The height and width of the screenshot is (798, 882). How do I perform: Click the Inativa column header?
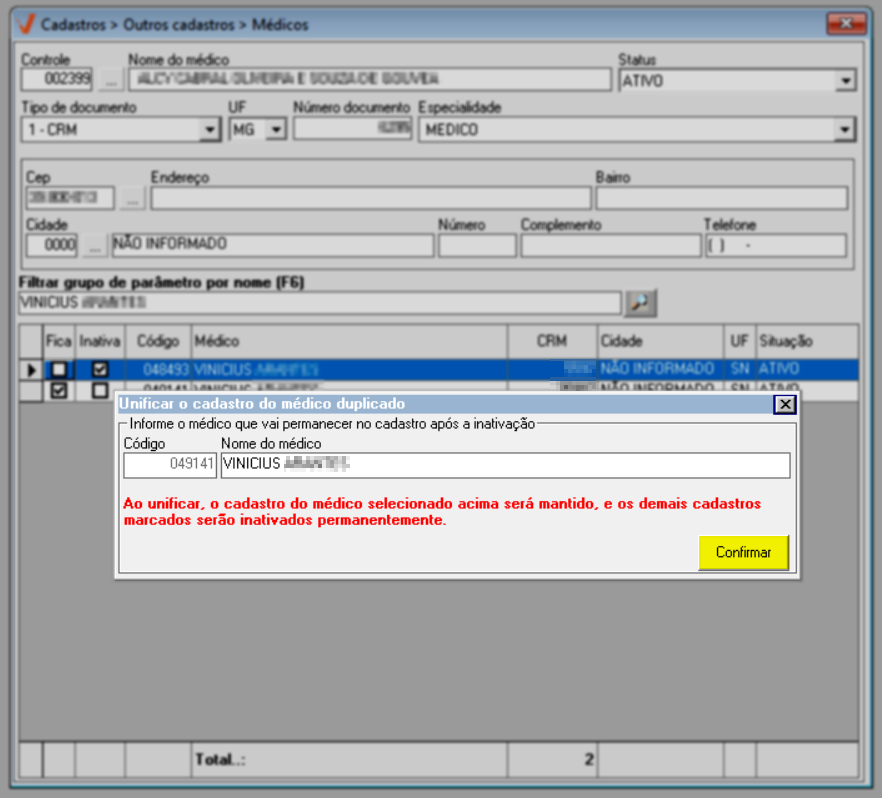100,341
